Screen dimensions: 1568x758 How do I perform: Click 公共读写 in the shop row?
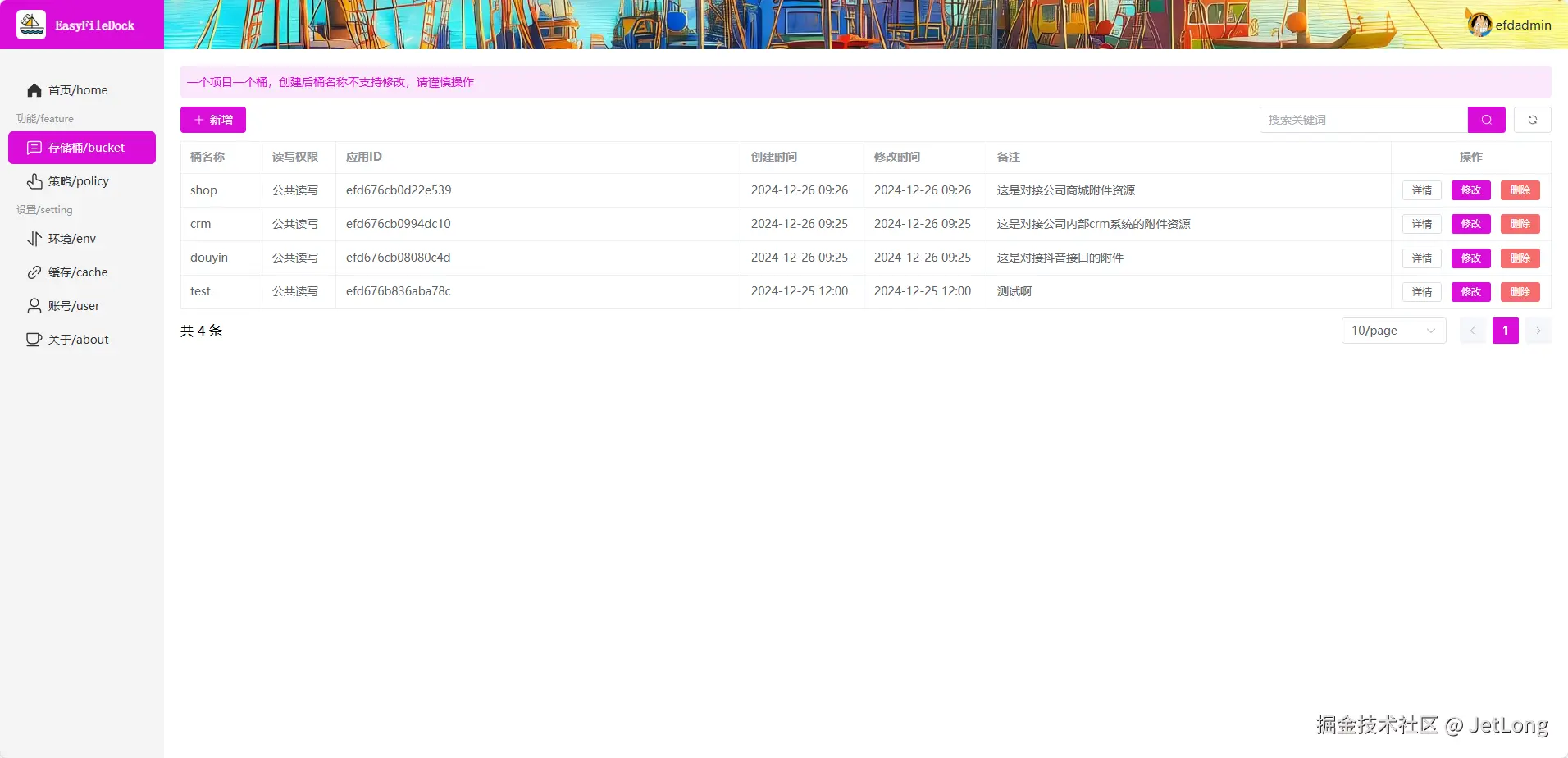click(x=295, y=190)
